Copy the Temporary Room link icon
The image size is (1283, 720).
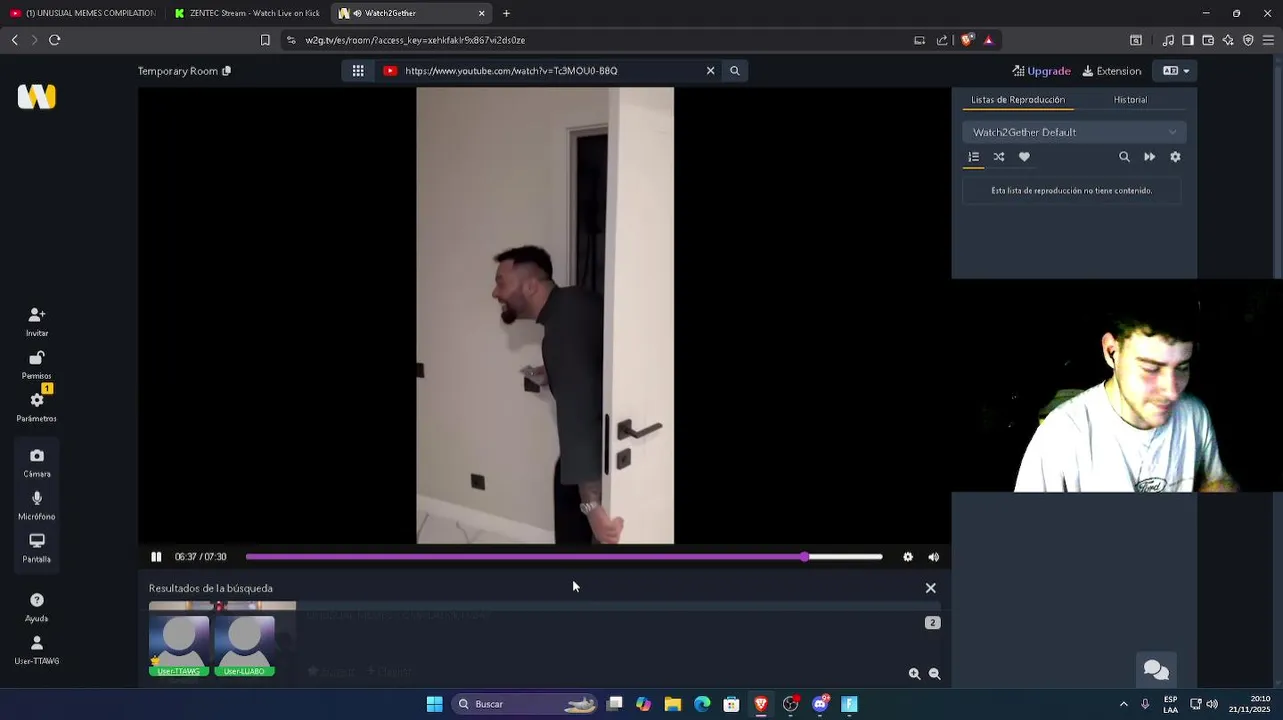tap(226, 71)
